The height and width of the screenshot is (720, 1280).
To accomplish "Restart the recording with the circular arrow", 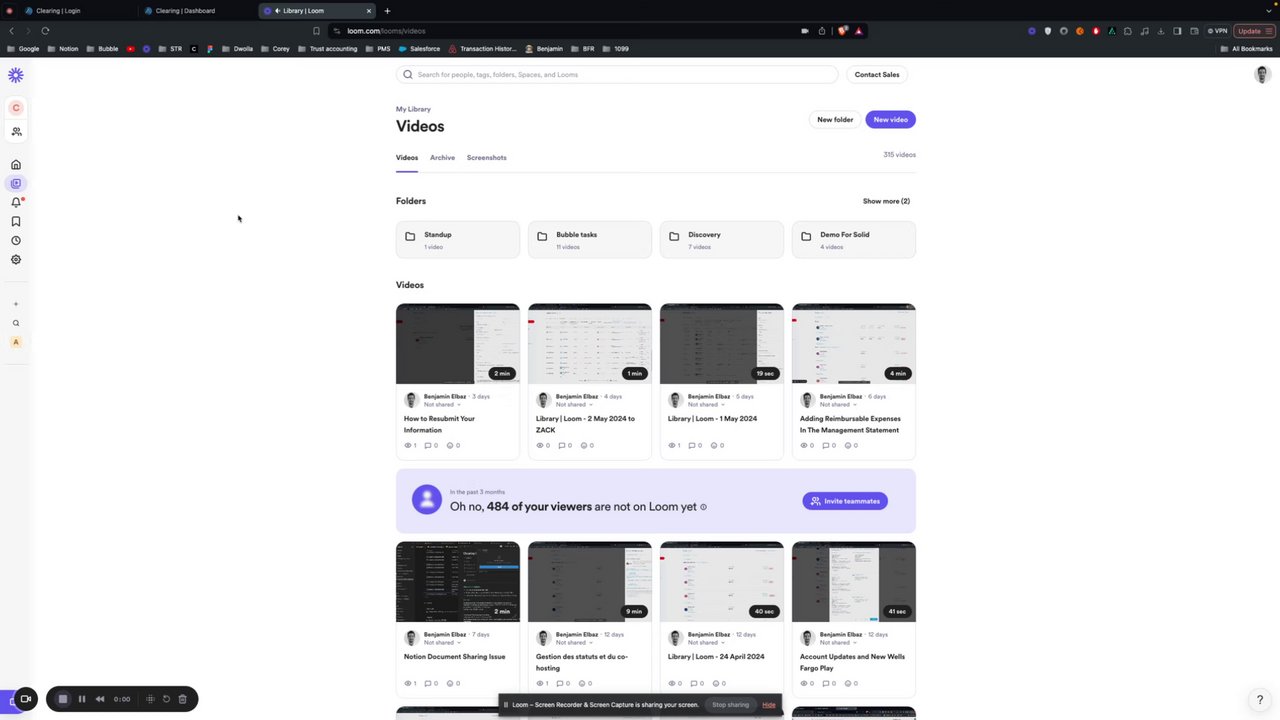I will pyautogui.click(x=166, y=699).
